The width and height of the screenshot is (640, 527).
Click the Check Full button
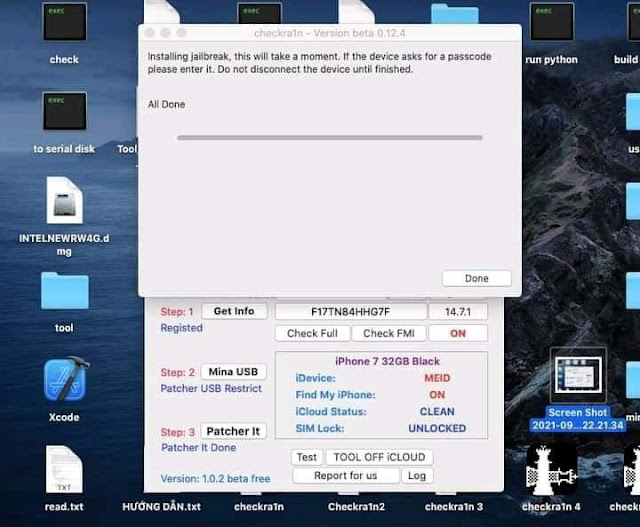[x=312, y=333]
